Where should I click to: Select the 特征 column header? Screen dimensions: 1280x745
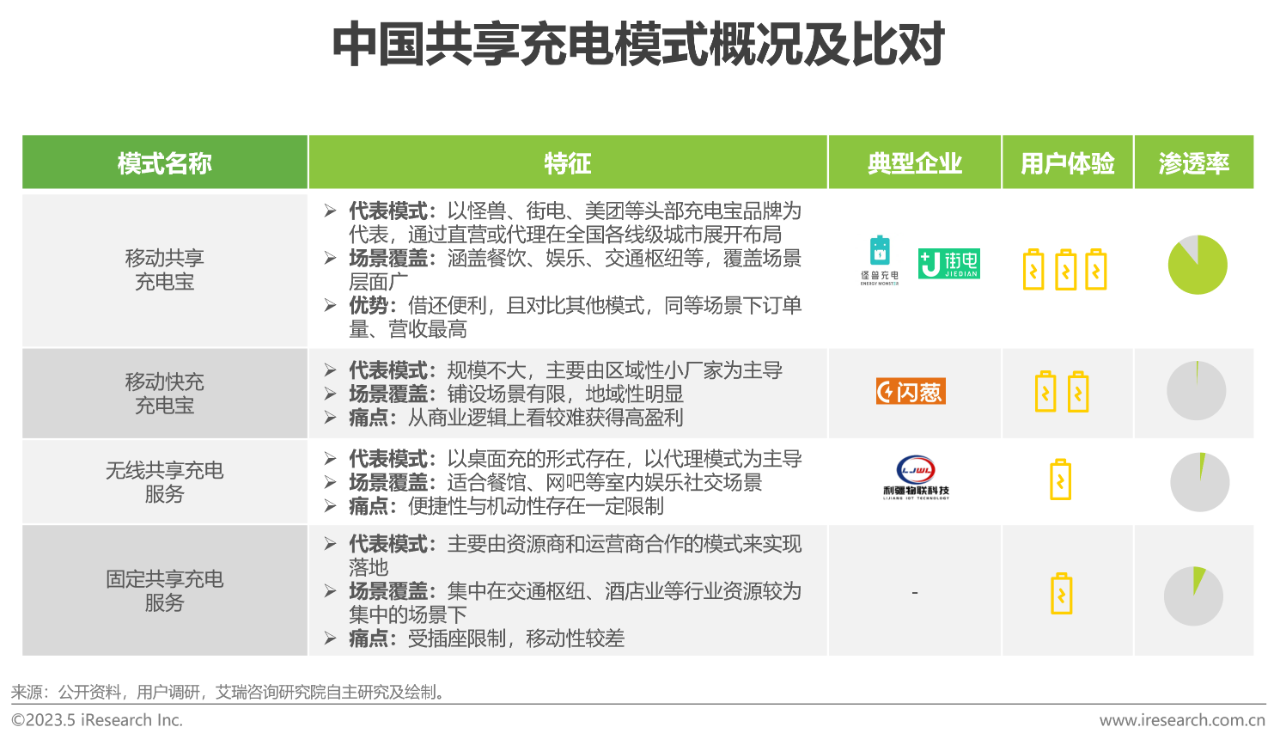[567, 162]
